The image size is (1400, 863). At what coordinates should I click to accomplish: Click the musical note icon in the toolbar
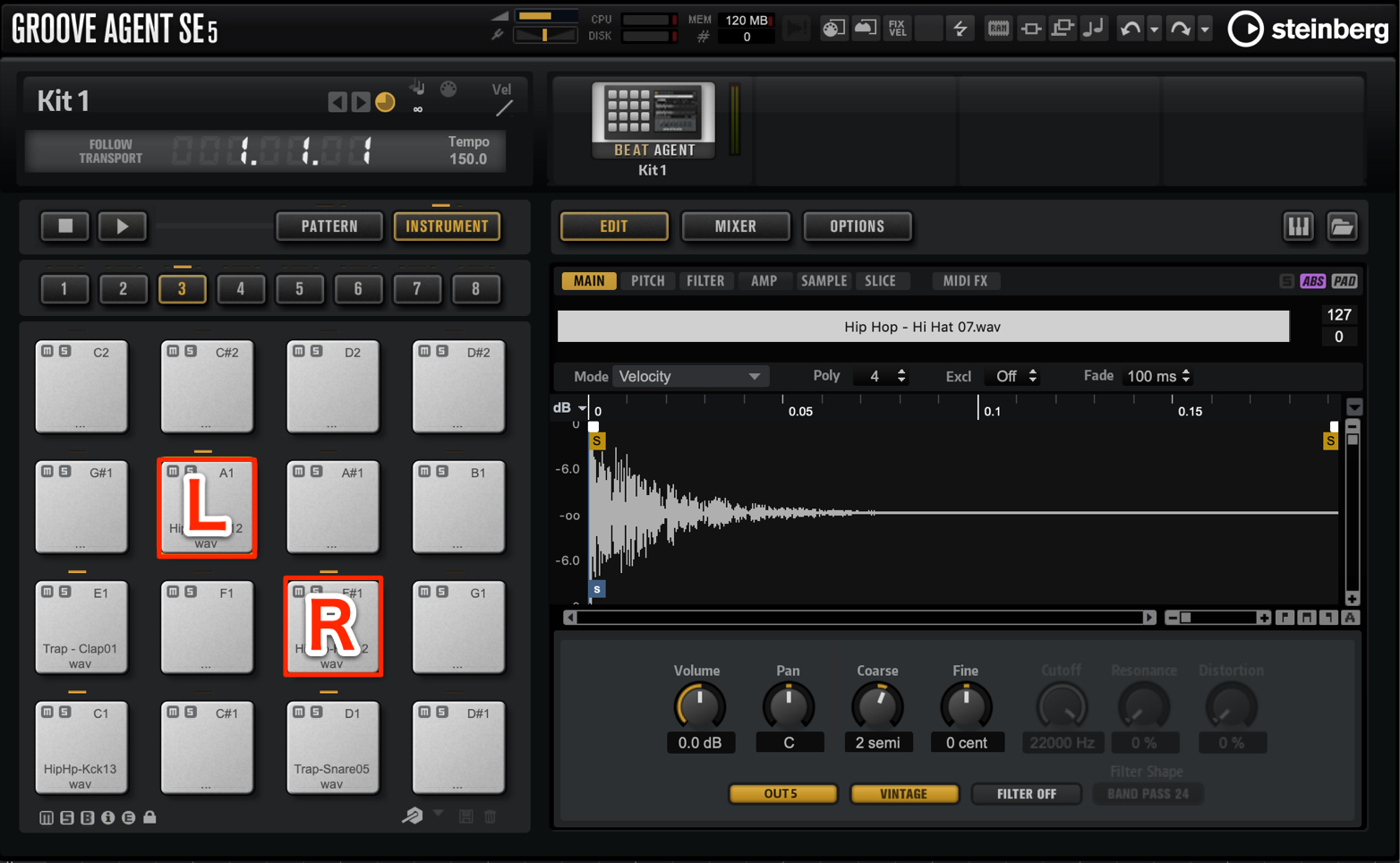coord(1093,29)
